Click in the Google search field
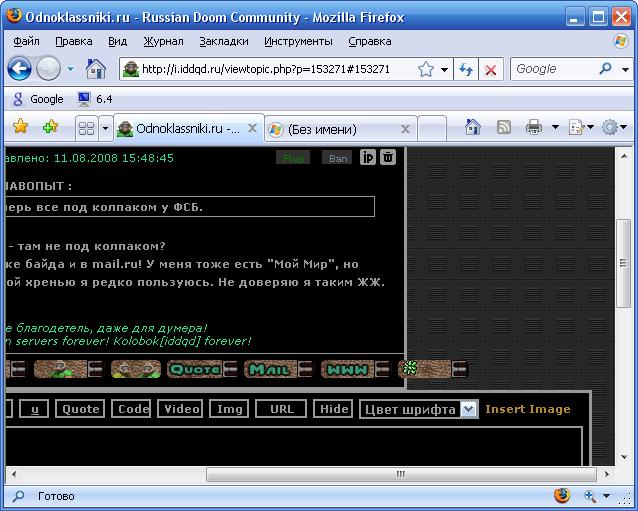Image resolution: width=638 pixels, height=511 pixels. [x=555, y=69]
